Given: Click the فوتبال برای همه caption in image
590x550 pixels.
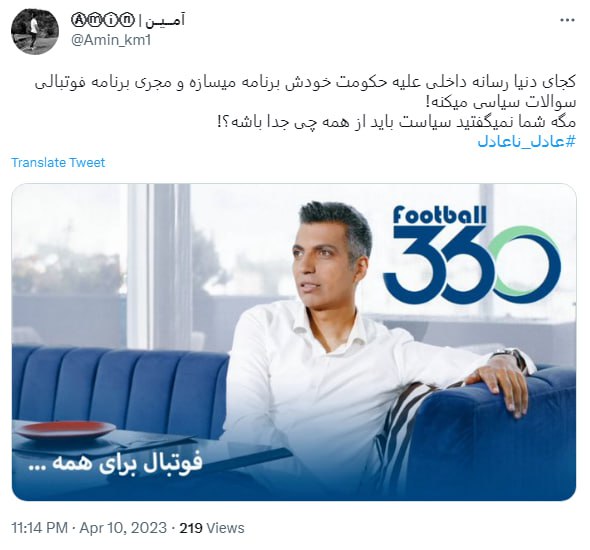Looking at the screenshot, I should [116, 463].
